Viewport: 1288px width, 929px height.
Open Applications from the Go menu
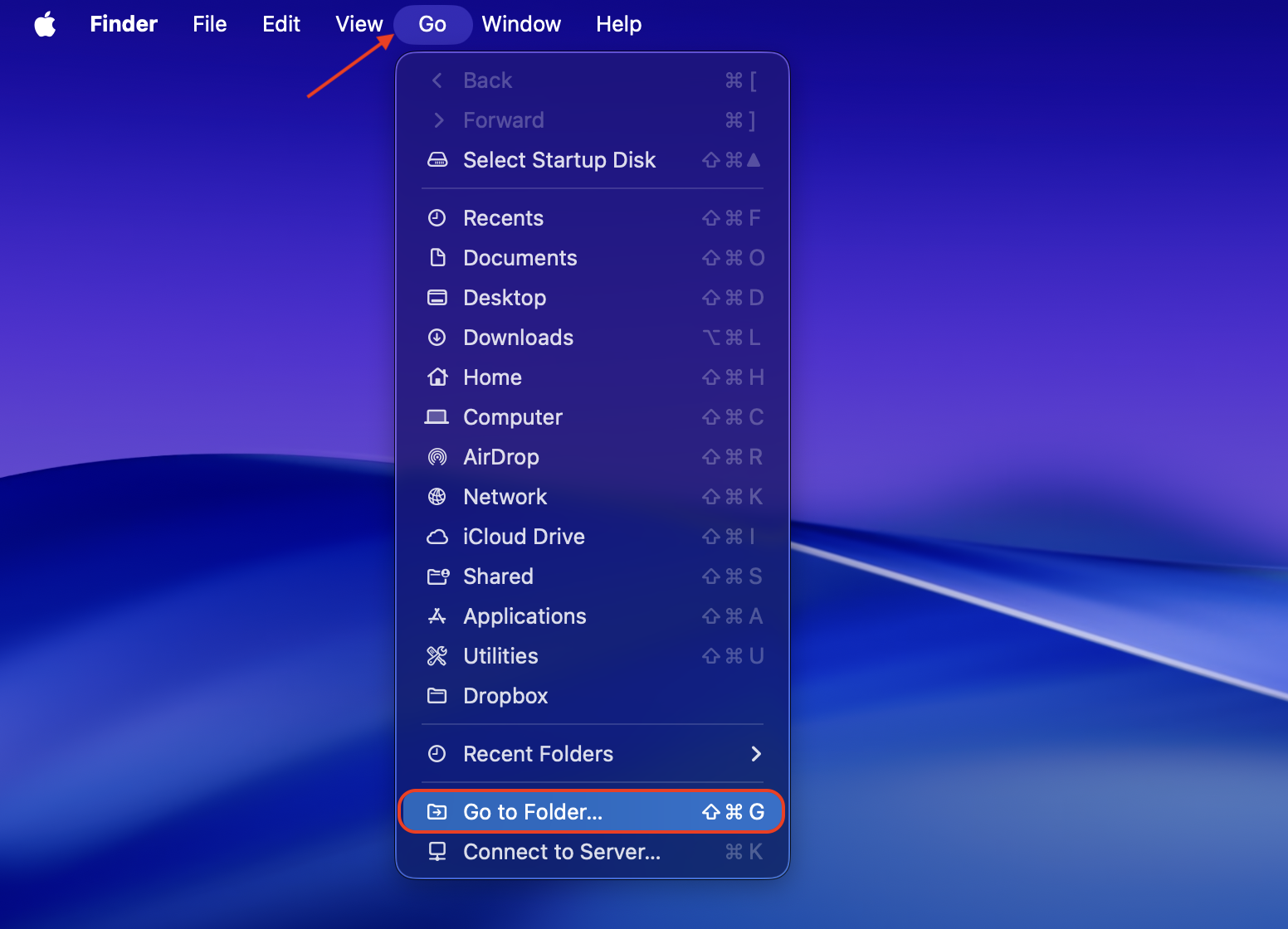(593, 616)
